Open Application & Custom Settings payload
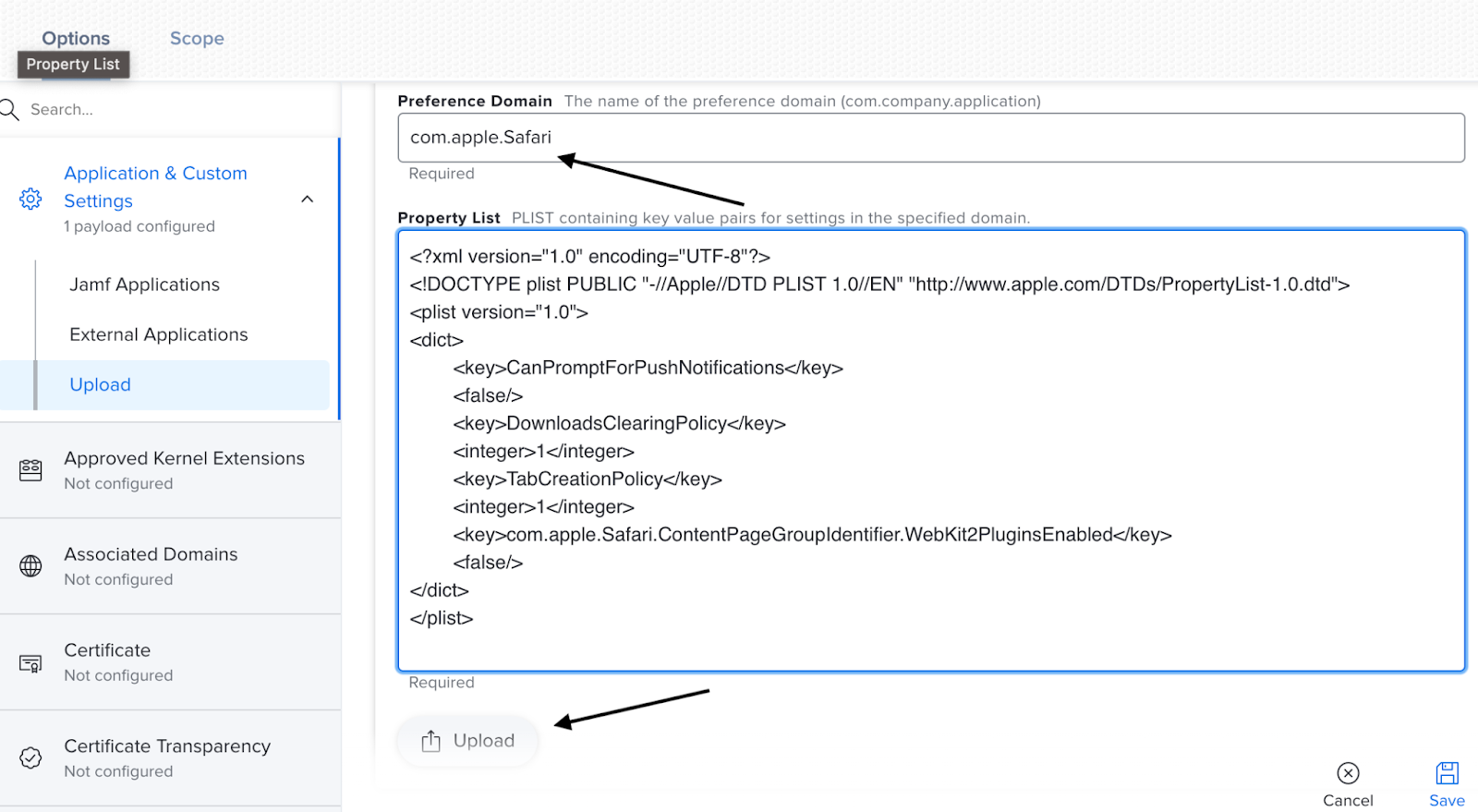1478x812 pixels. click(x=155, y=187)
